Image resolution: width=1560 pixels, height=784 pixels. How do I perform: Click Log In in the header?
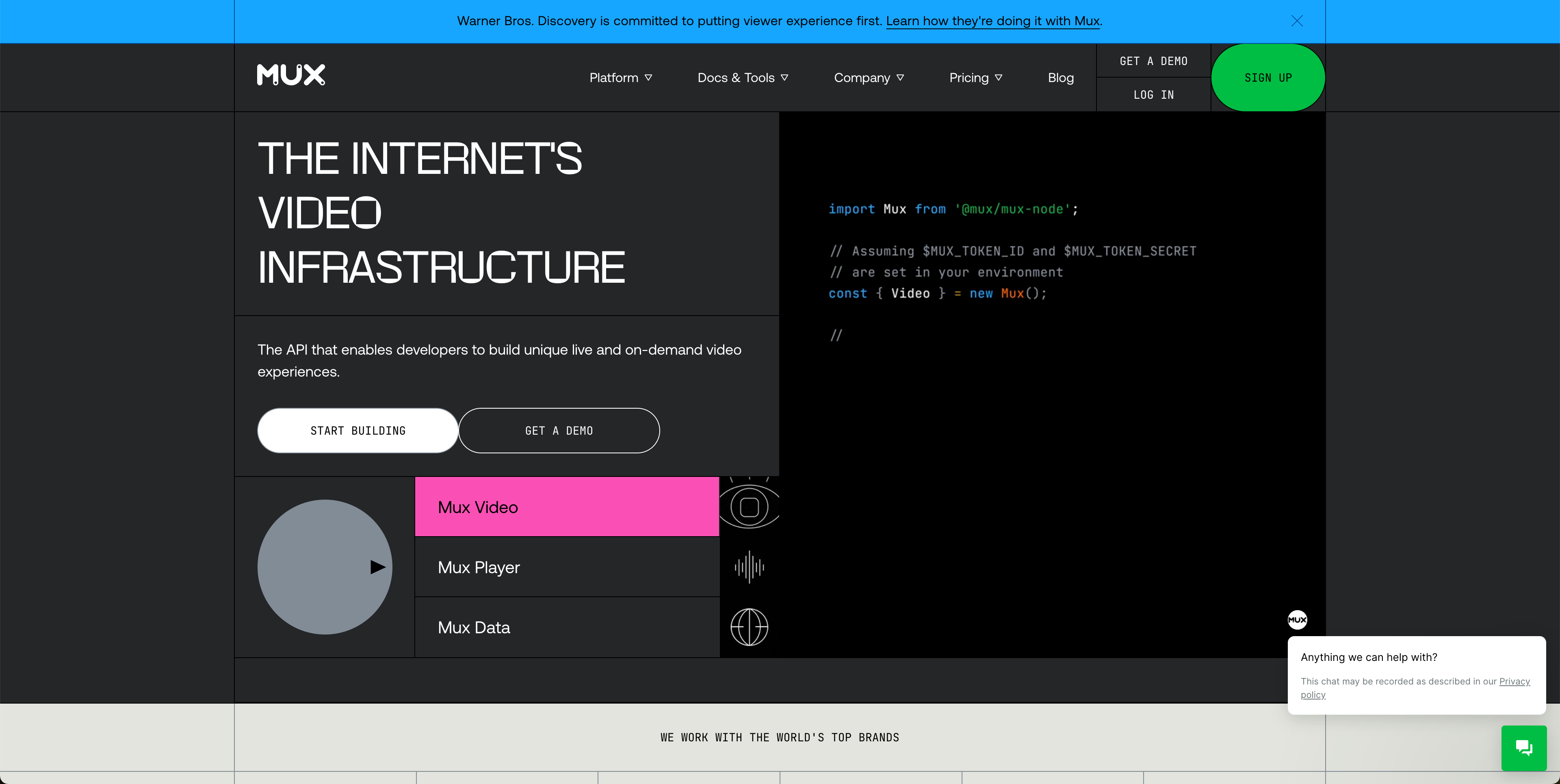point(1153,94)
